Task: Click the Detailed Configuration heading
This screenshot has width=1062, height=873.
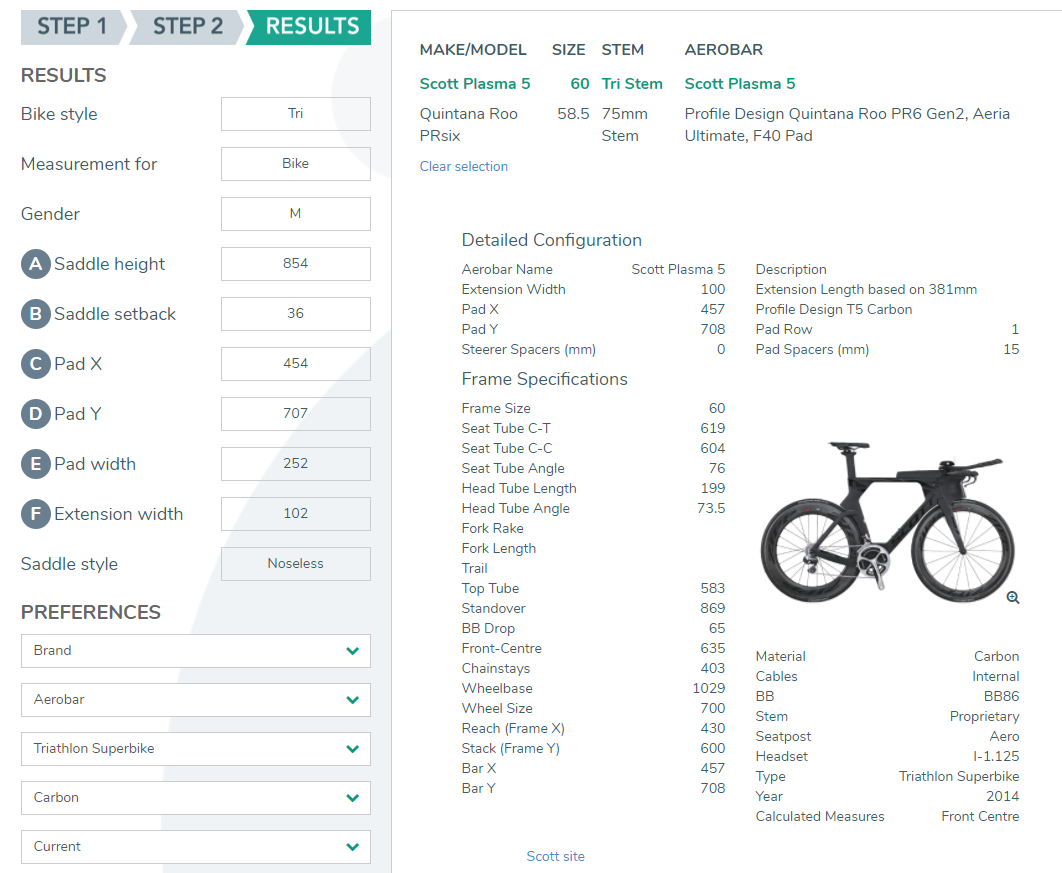Action: (551, 240)
